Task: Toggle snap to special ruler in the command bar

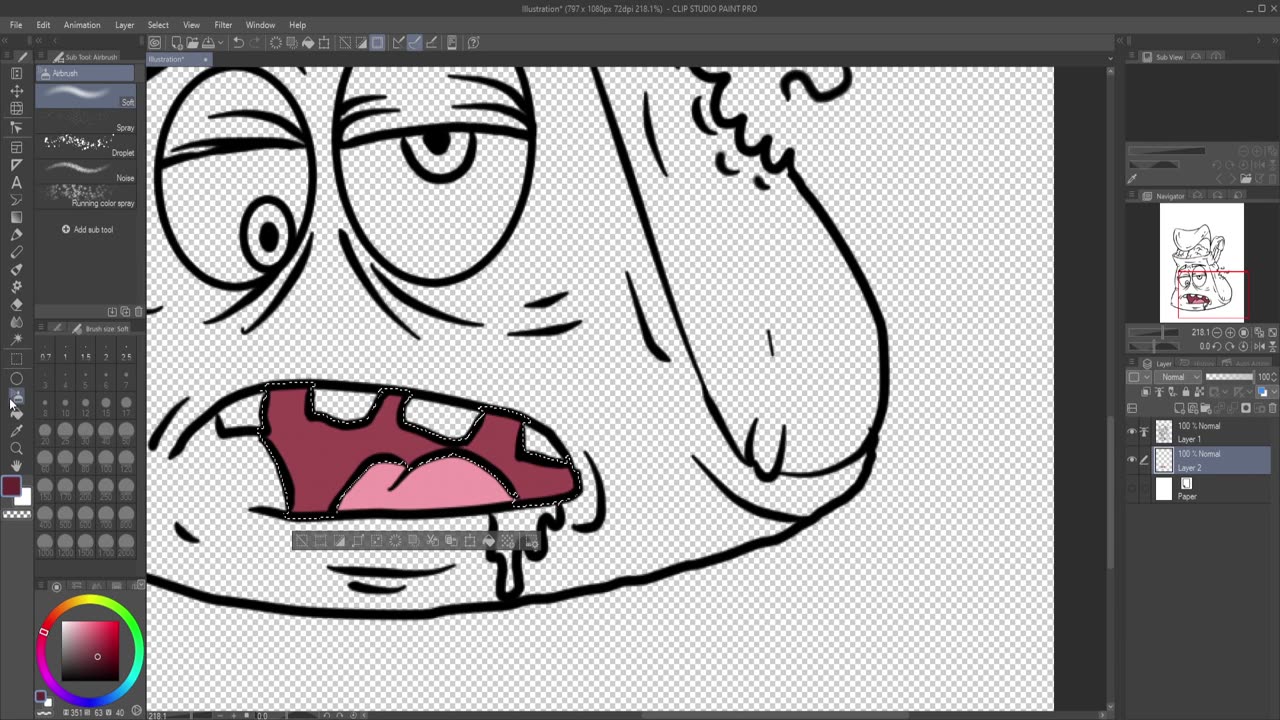Action: [414, 43]
